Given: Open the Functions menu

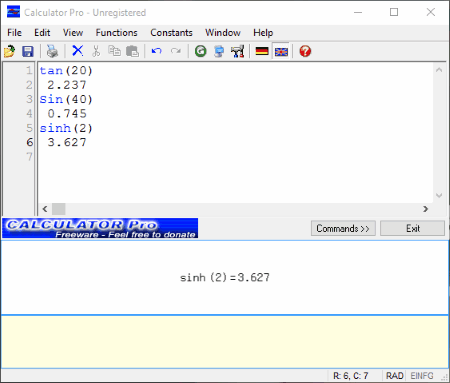Looking at the screenshot, I should pos(116,33).
